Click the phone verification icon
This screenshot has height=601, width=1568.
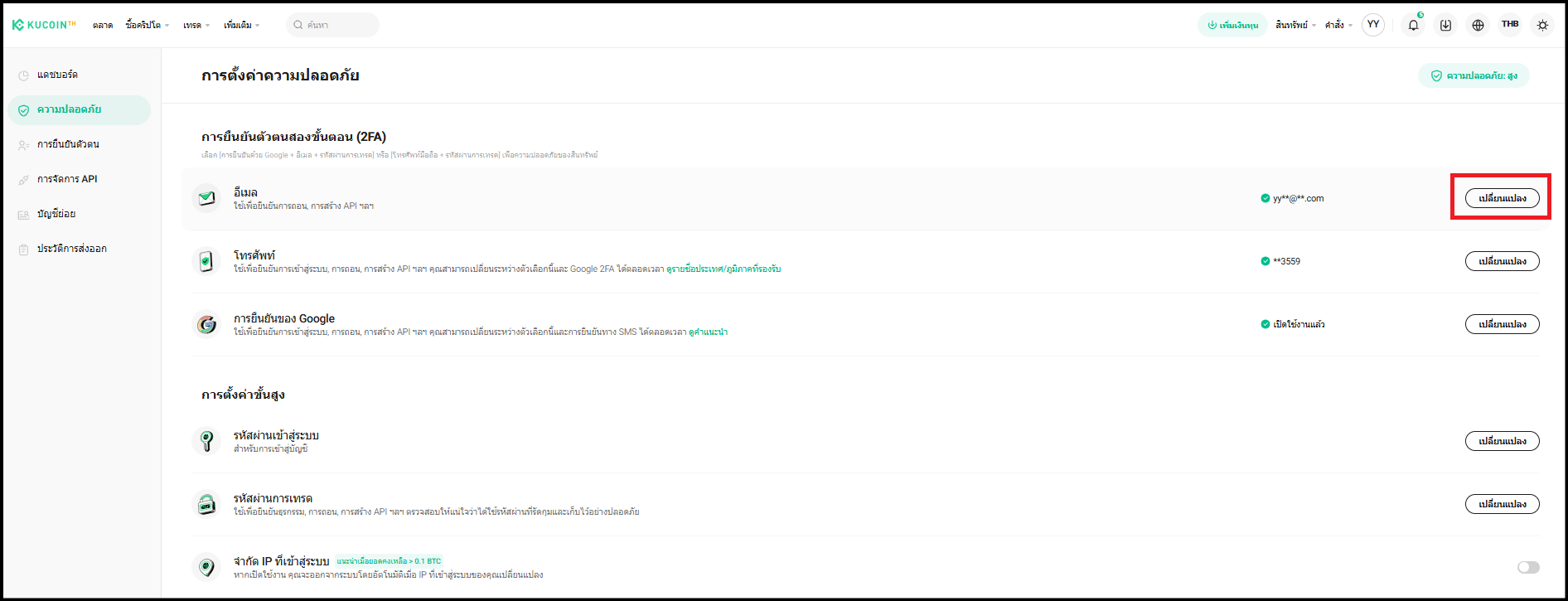click(x=206, y=261)
